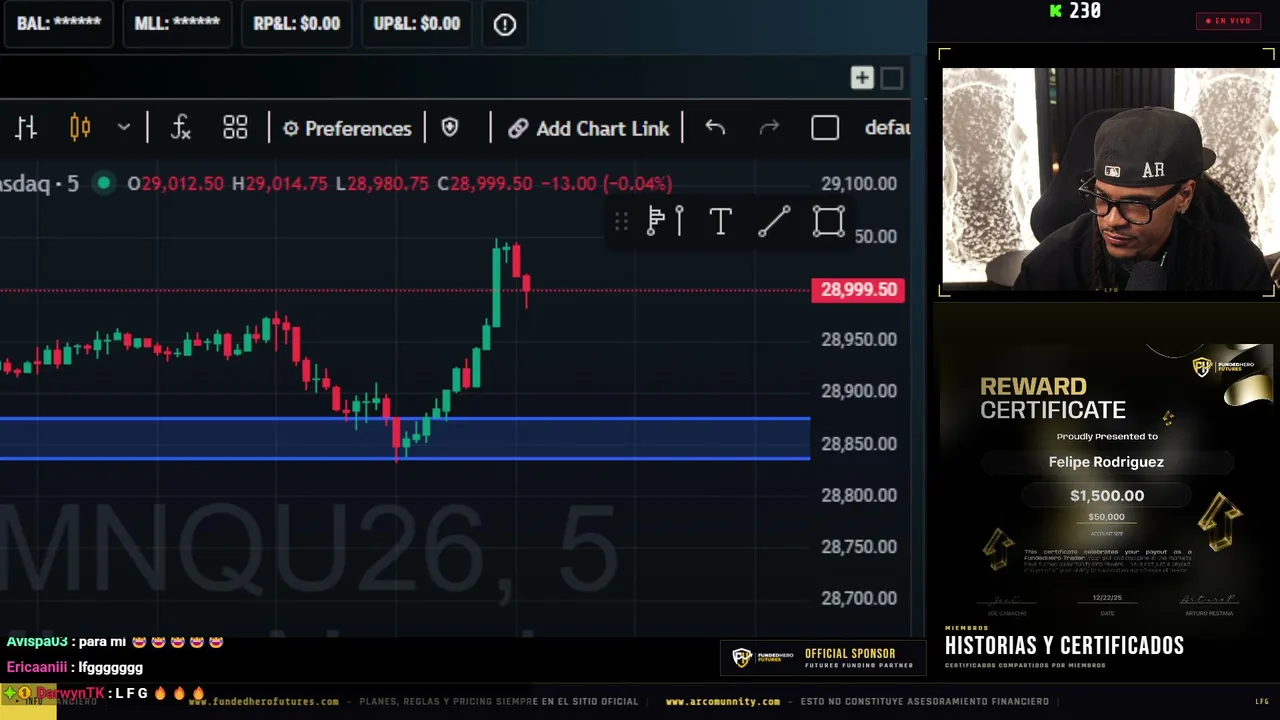Select the yellow candlestick chart icon
The image size is (1280, 720).
coord(80,128)
